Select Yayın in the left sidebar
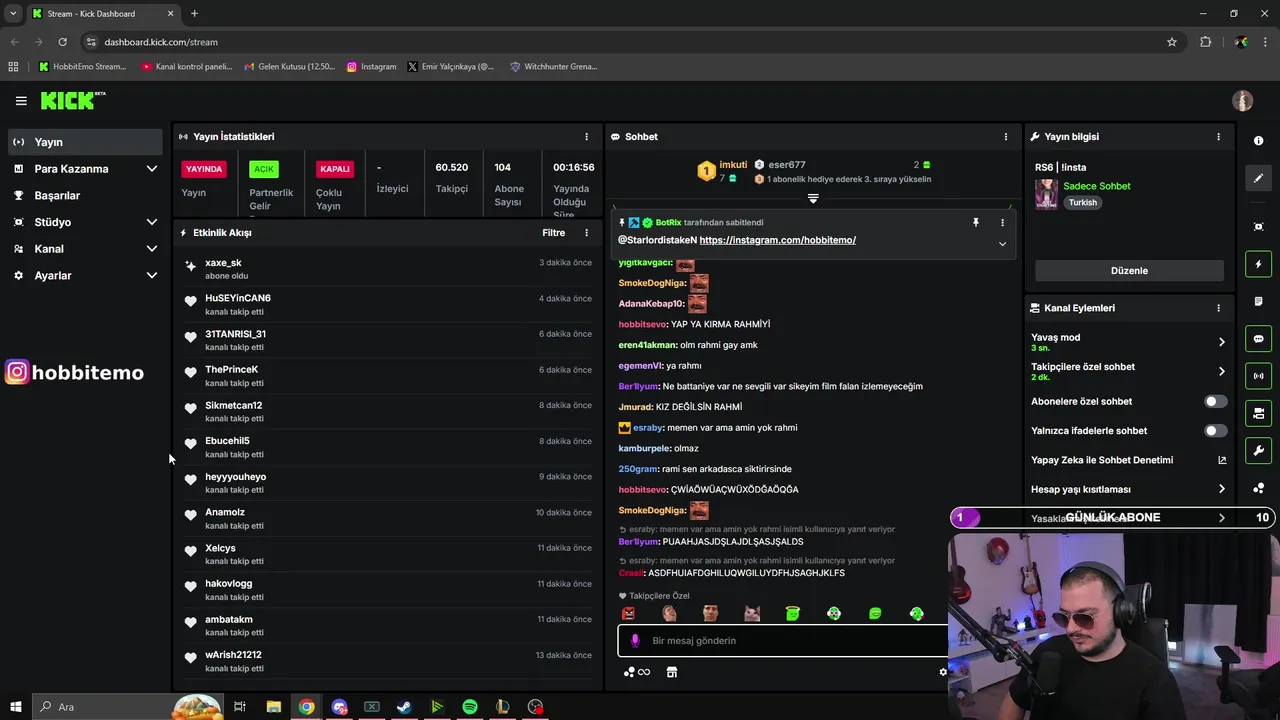The image size is (1280, 720). (85, 142)
